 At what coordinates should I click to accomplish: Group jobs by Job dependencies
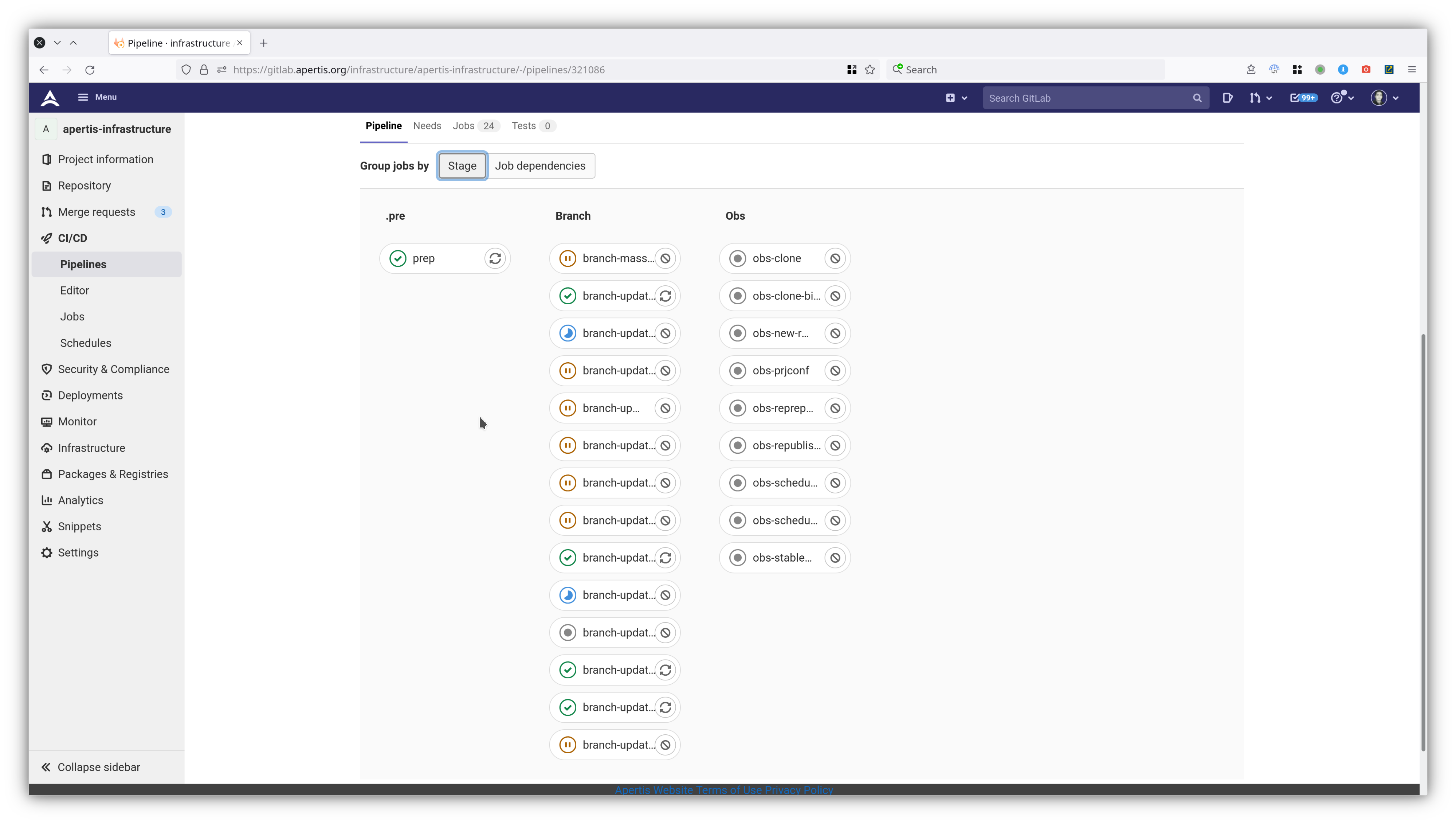(539, 166)
